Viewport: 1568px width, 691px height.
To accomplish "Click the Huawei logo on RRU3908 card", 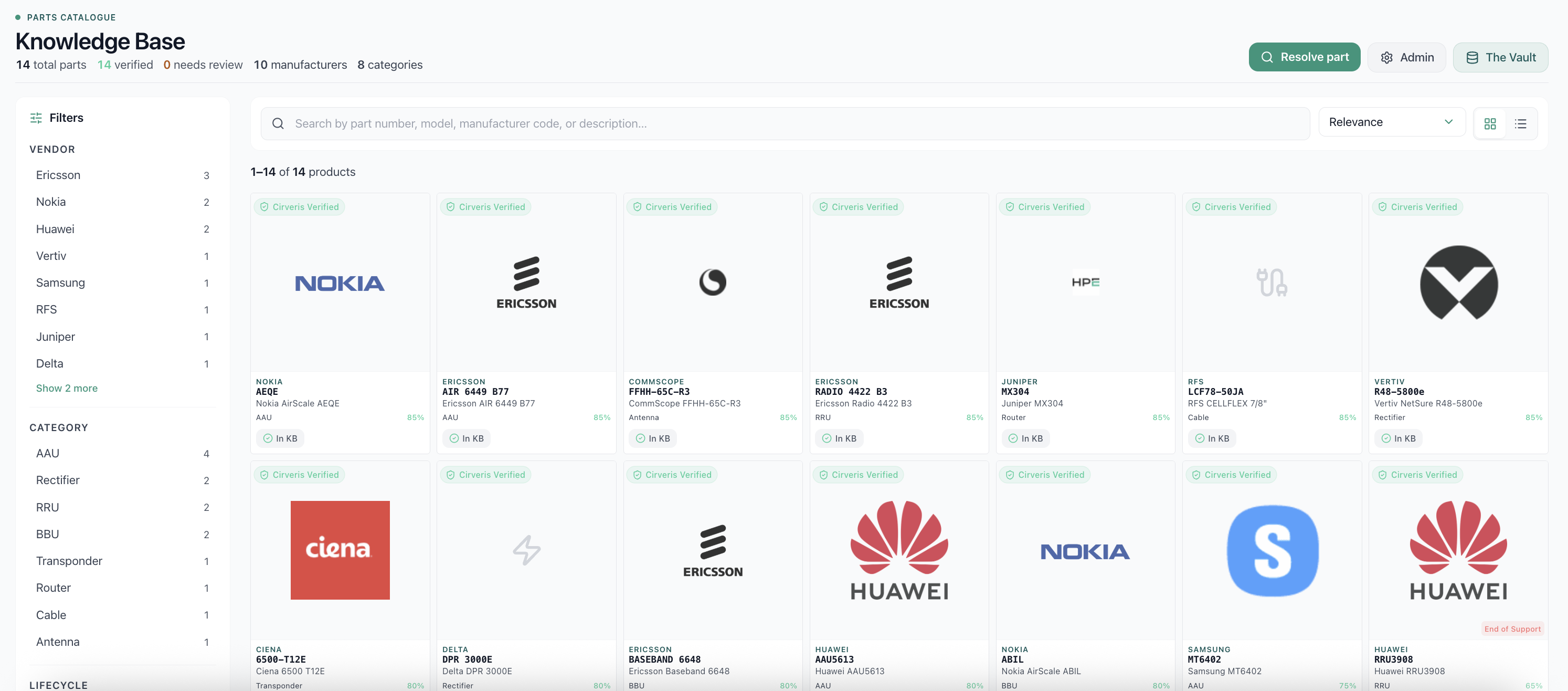I will [1458, 550].
